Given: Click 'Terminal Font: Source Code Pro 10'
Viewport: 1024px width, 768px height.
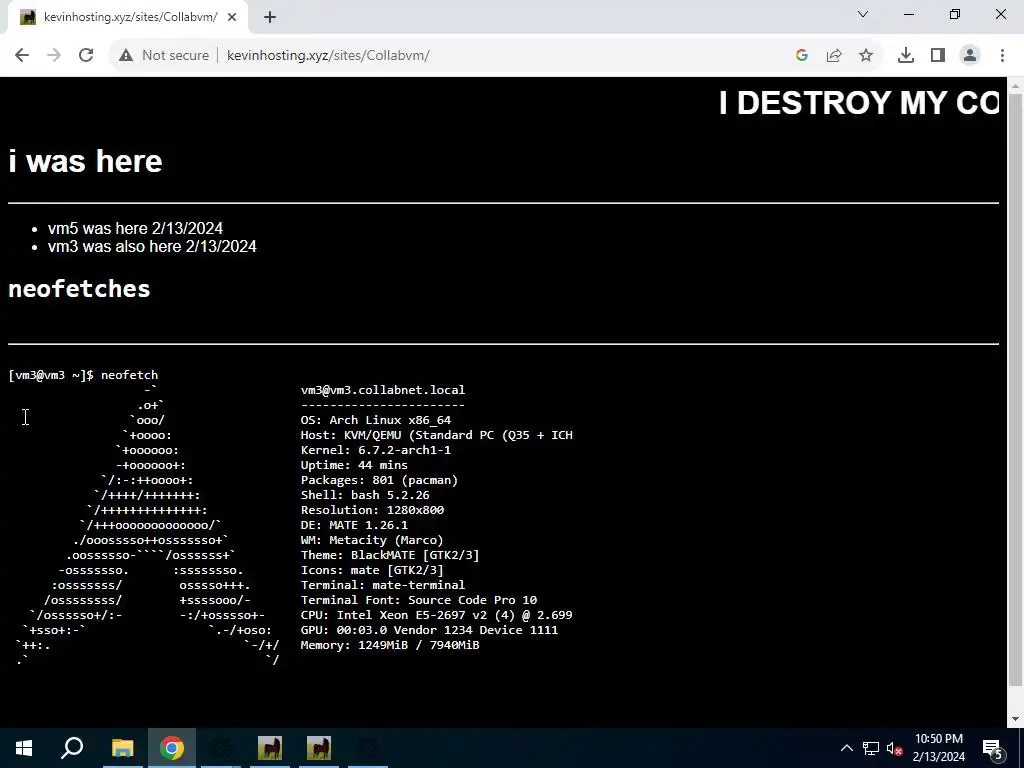Looking at the screenshot, I should pyautogui.click(x=419, y=600).
